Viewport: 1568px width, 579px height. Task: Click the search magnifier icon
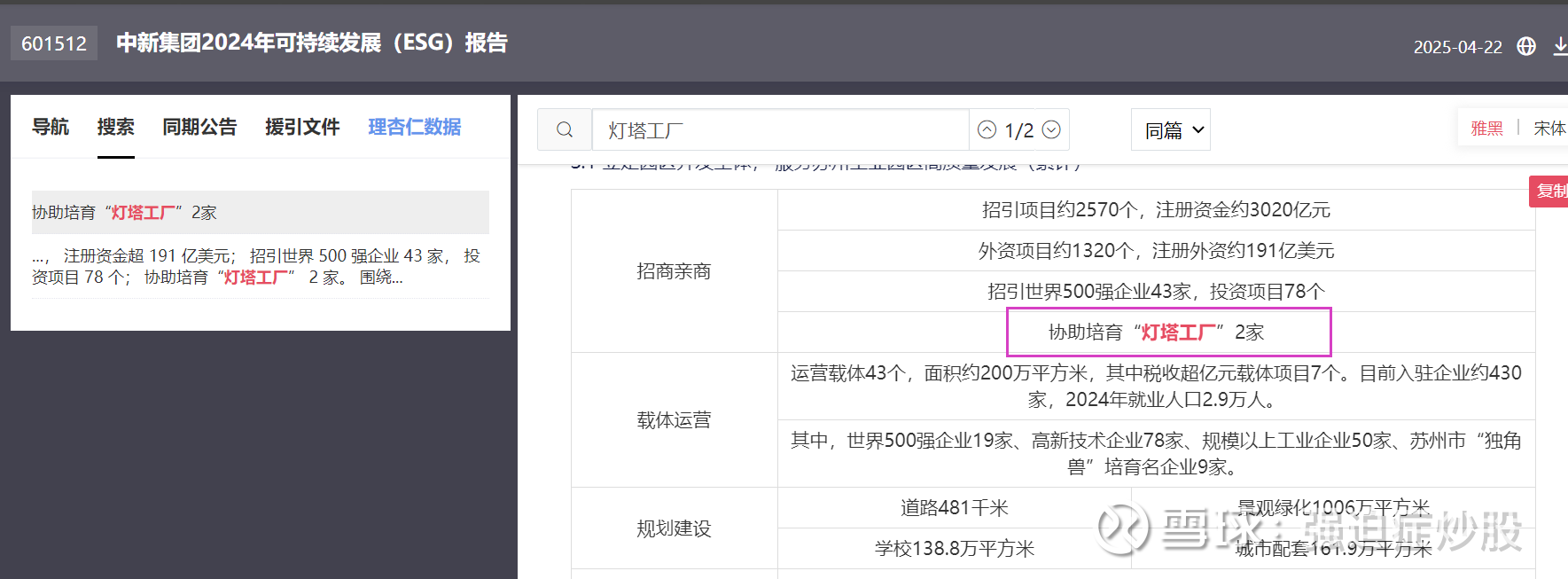(x=565, y=130)
